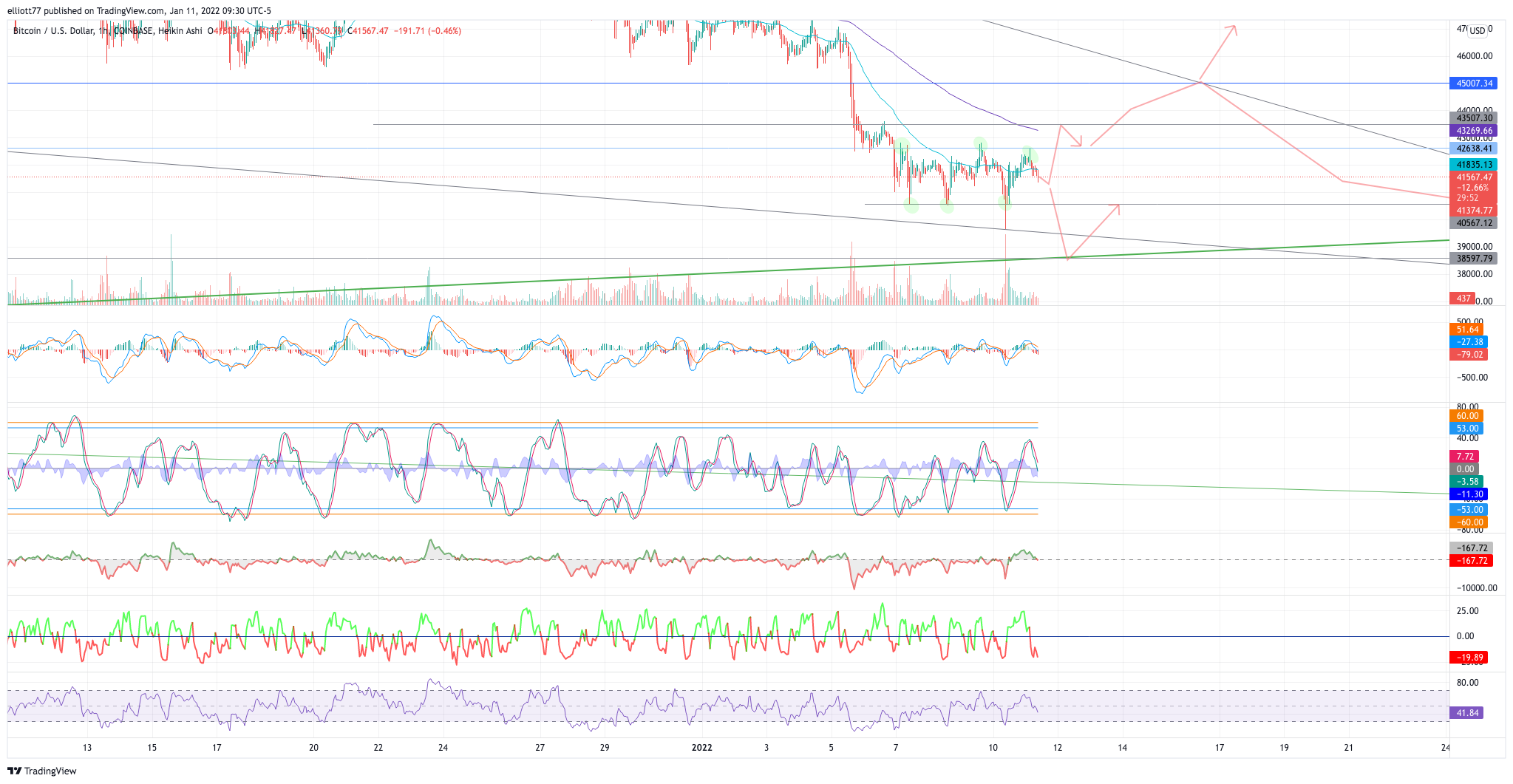This screenshot has width=1513, height=784.
Task: Click the teal -3.58 oscillator value
Action: (1467, 482)
